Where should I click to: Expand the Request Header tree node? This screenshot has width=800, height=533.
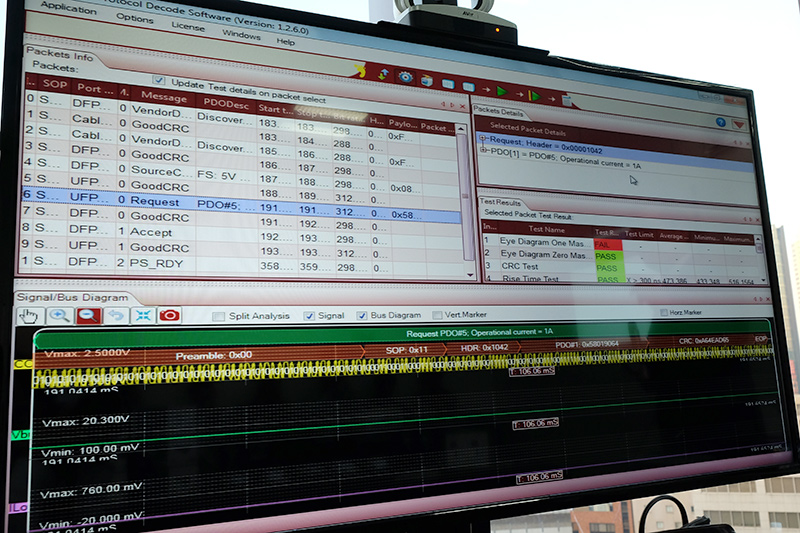pos(483,138)
